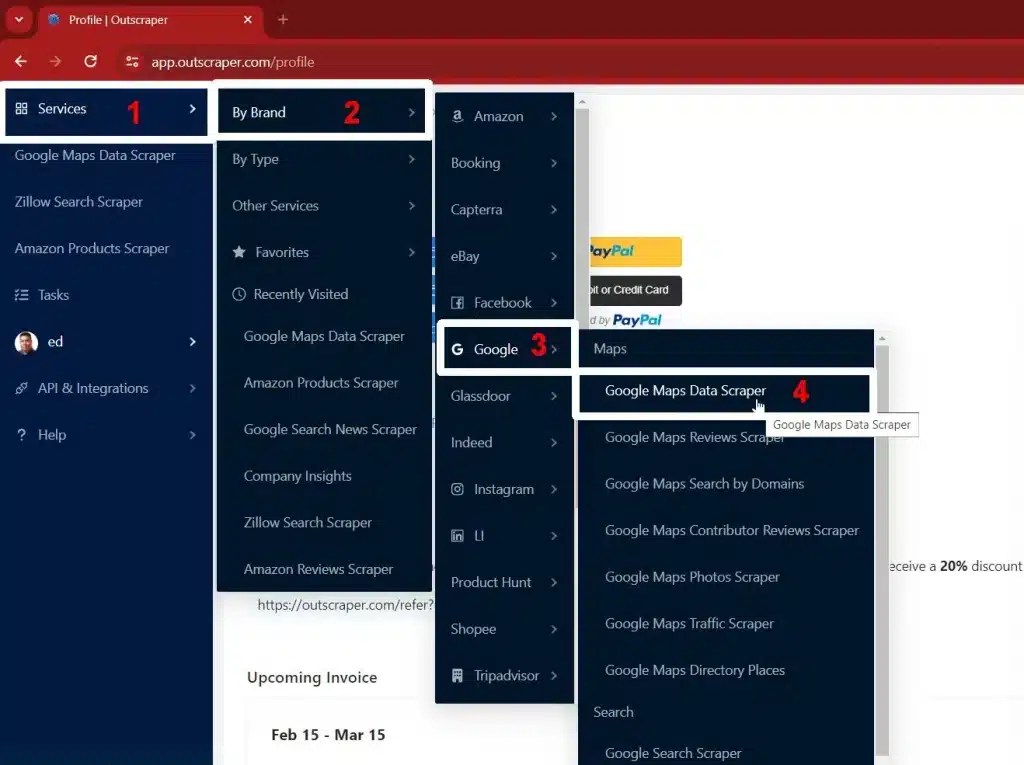Viewport: 1024px width, 765px height.
Task: Click the browser forward arrow
Action: point(56,61)
